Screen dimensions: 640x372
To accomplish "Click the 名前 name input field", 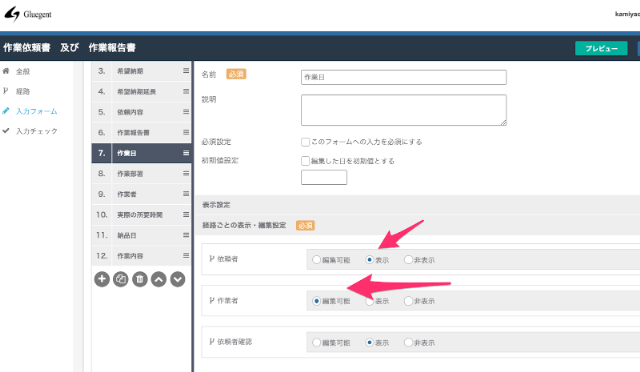I will click(x=404, y=77).
